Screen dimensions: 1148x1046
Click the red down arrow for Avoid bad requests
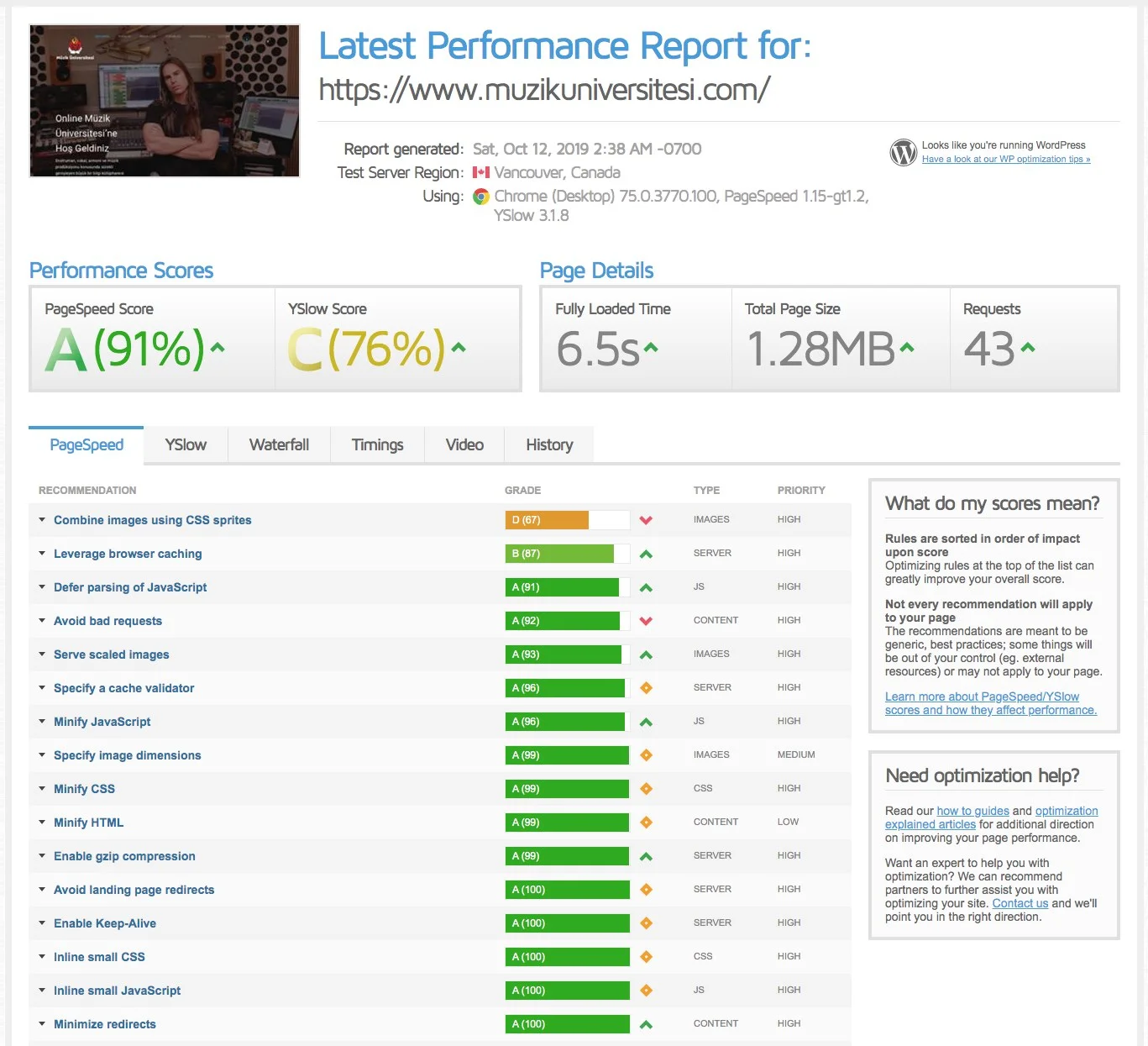pyautogui.click(x=646, y=620)
